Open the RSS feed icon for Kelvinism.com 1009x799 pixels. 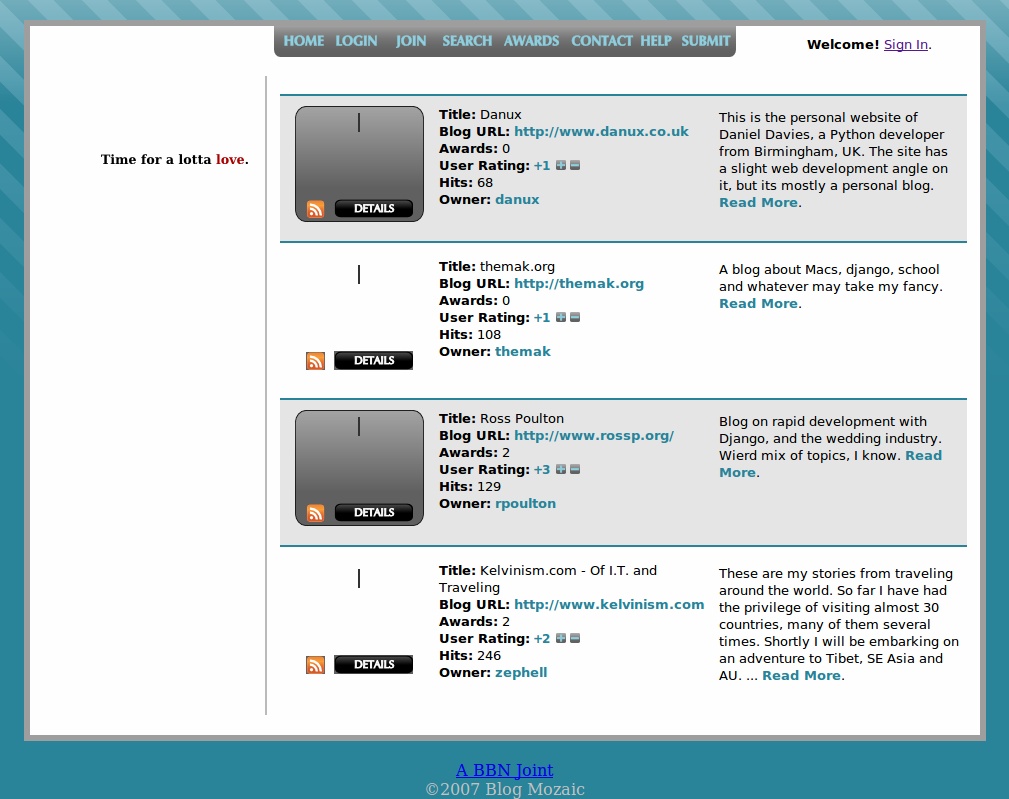(316, 665)
